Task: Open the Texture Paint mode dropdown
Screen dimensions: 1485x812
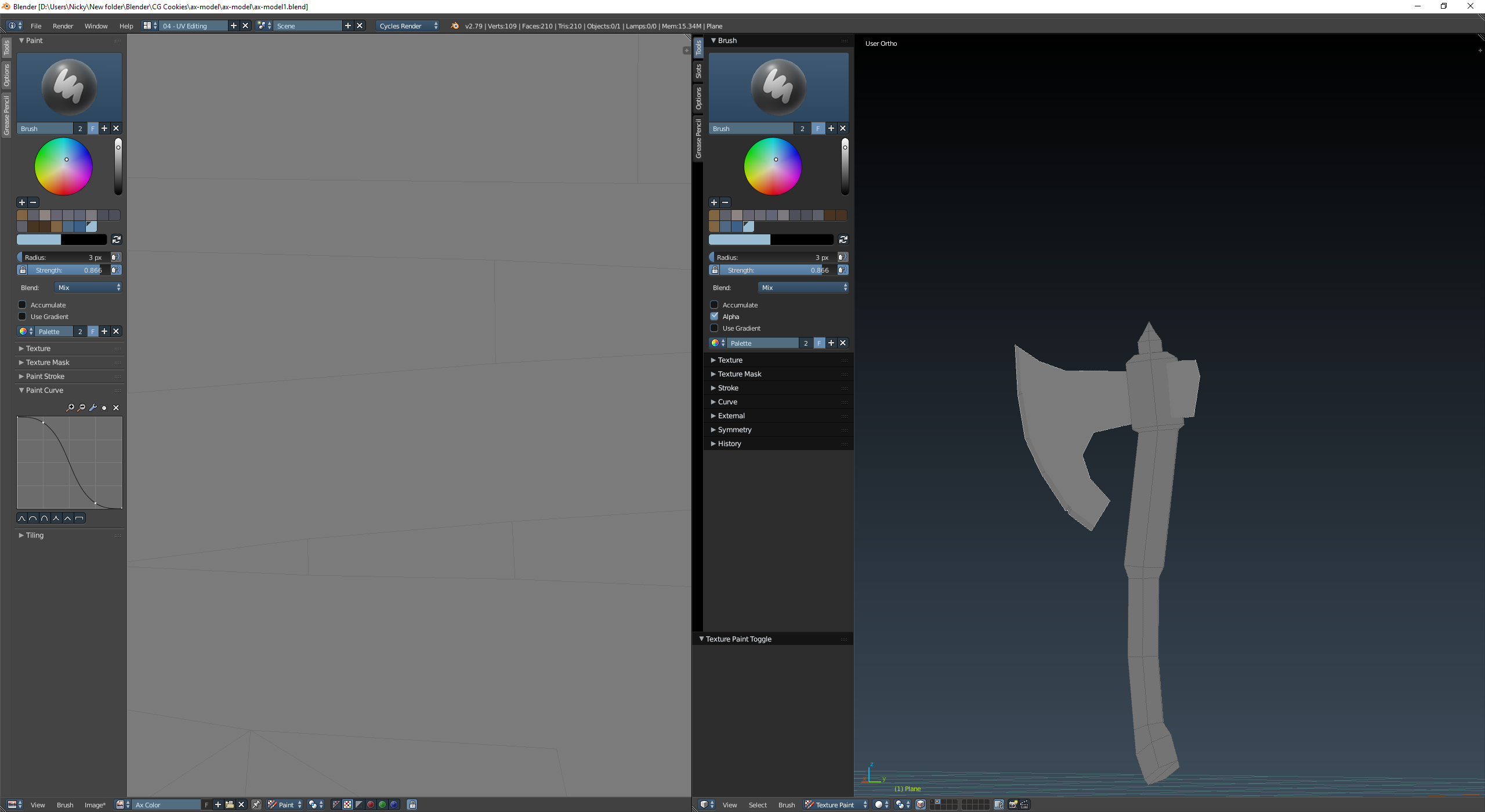Action: tap(835, 804)
